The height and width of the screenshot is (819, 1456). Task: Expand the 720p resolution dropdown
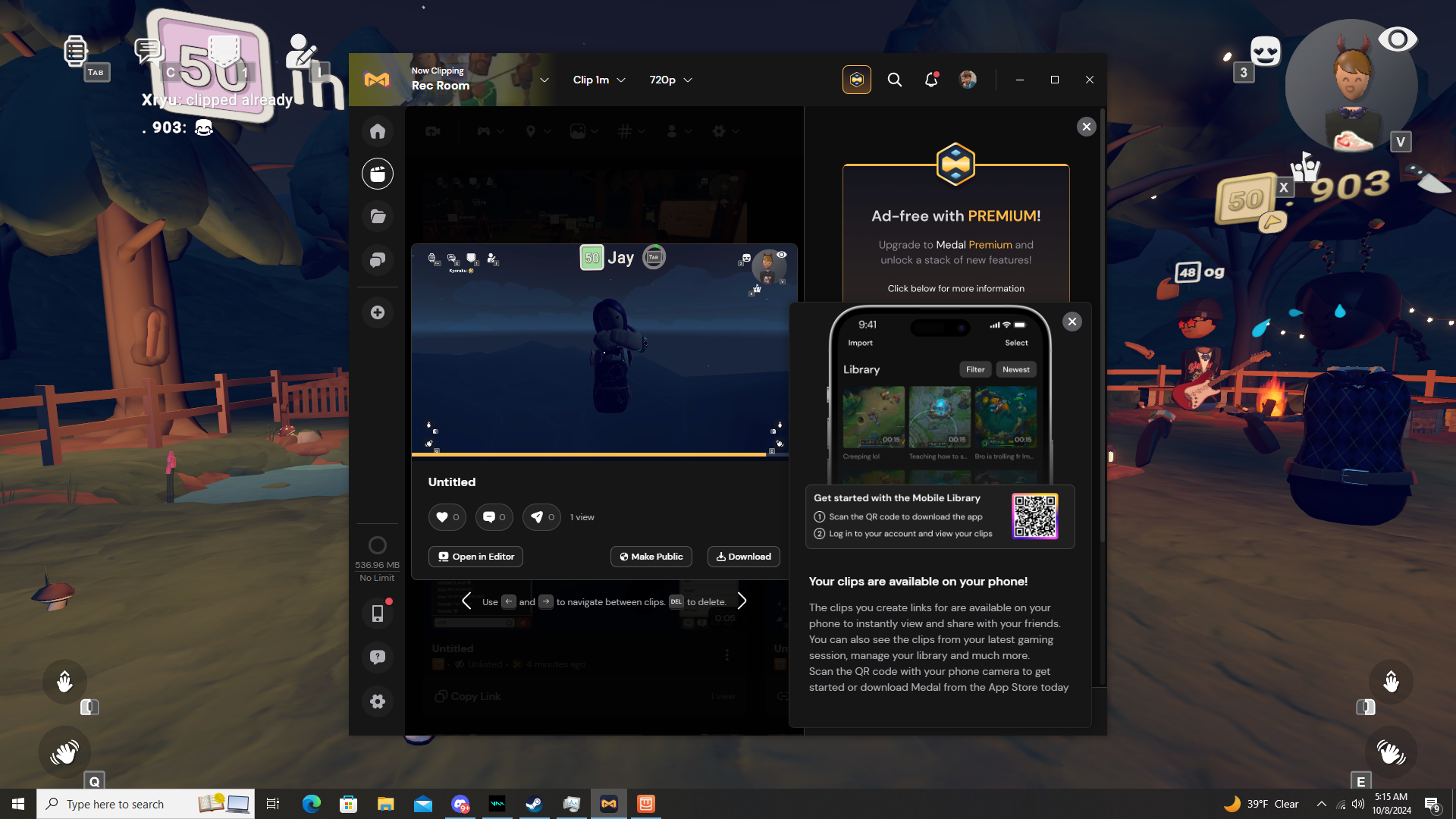[670, 80]
